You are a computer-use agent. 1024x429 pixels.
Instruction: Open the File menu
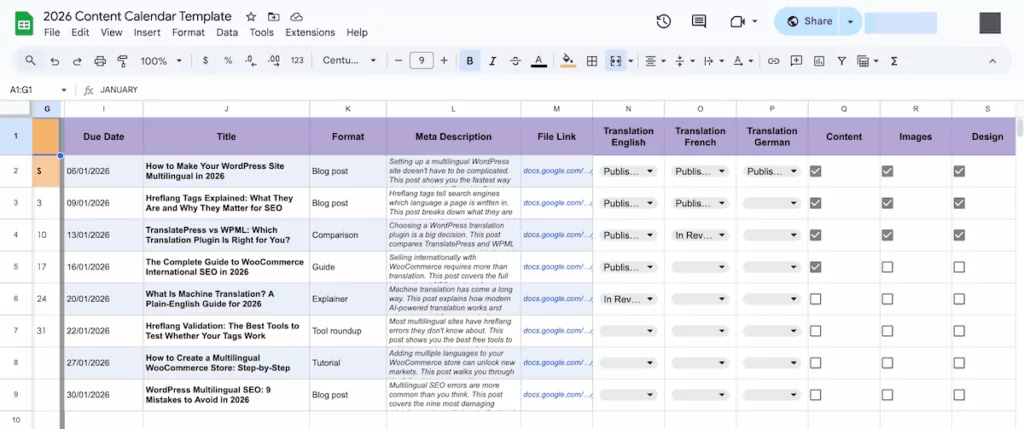[x=52, y=33]
